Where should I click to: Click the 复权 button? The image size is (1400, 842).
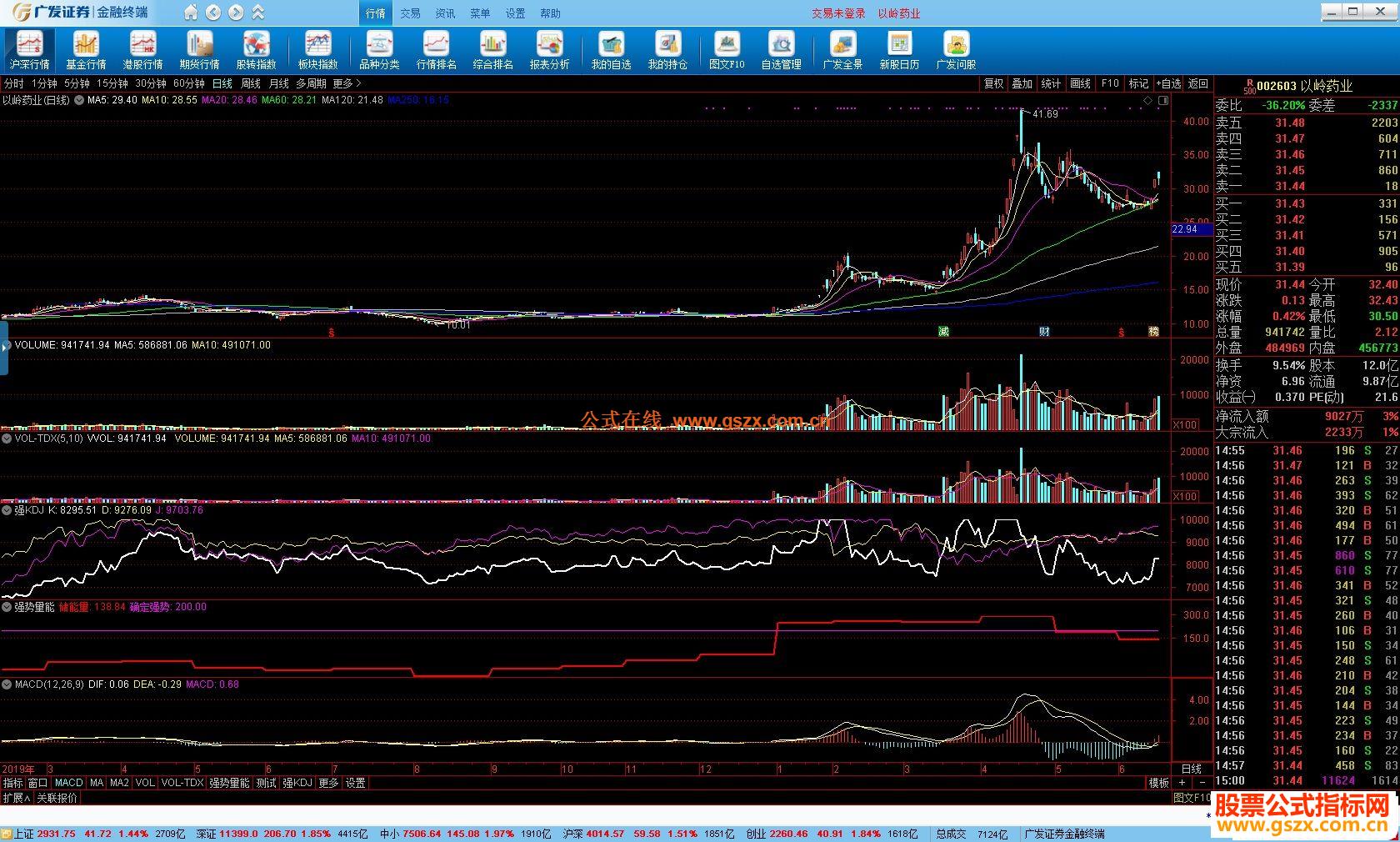coord(993,83)
